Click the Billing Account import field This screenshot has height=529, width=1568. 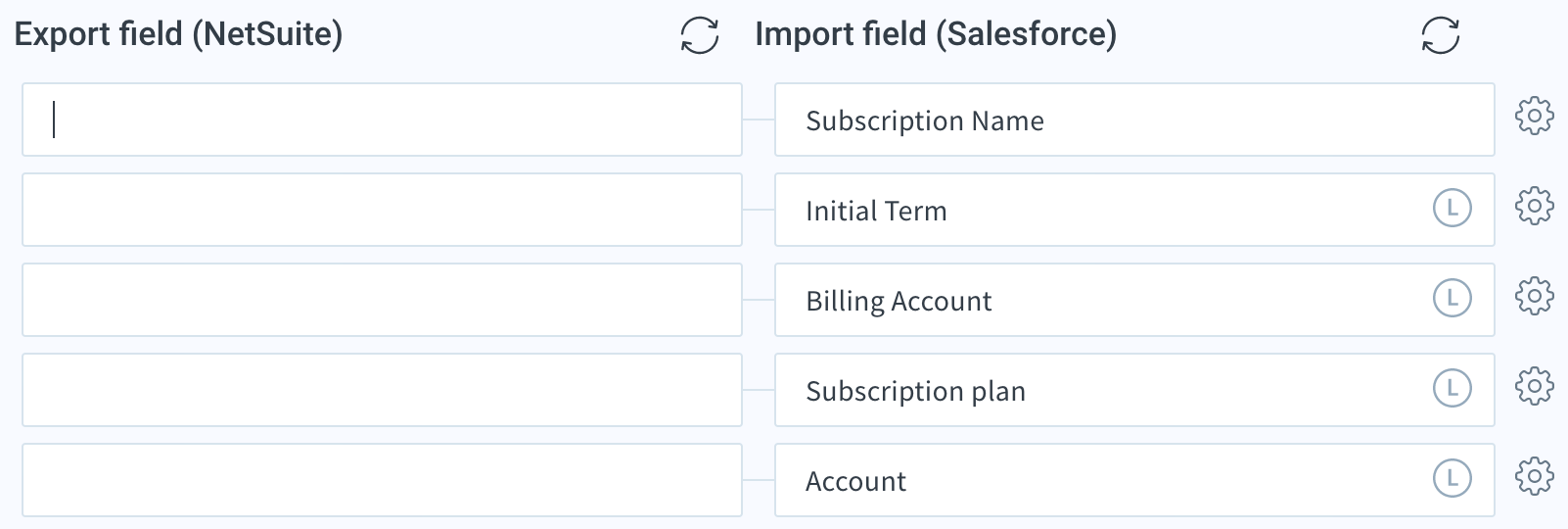[x=1134, y=300]
